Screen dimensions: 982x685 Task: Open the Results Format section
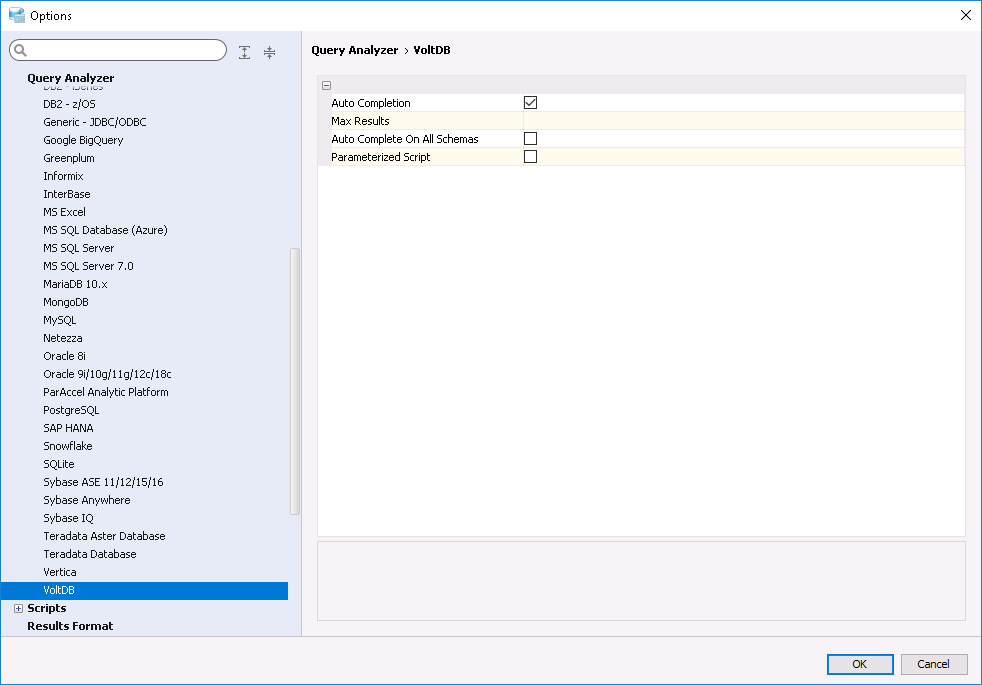(x=70, y=626)
